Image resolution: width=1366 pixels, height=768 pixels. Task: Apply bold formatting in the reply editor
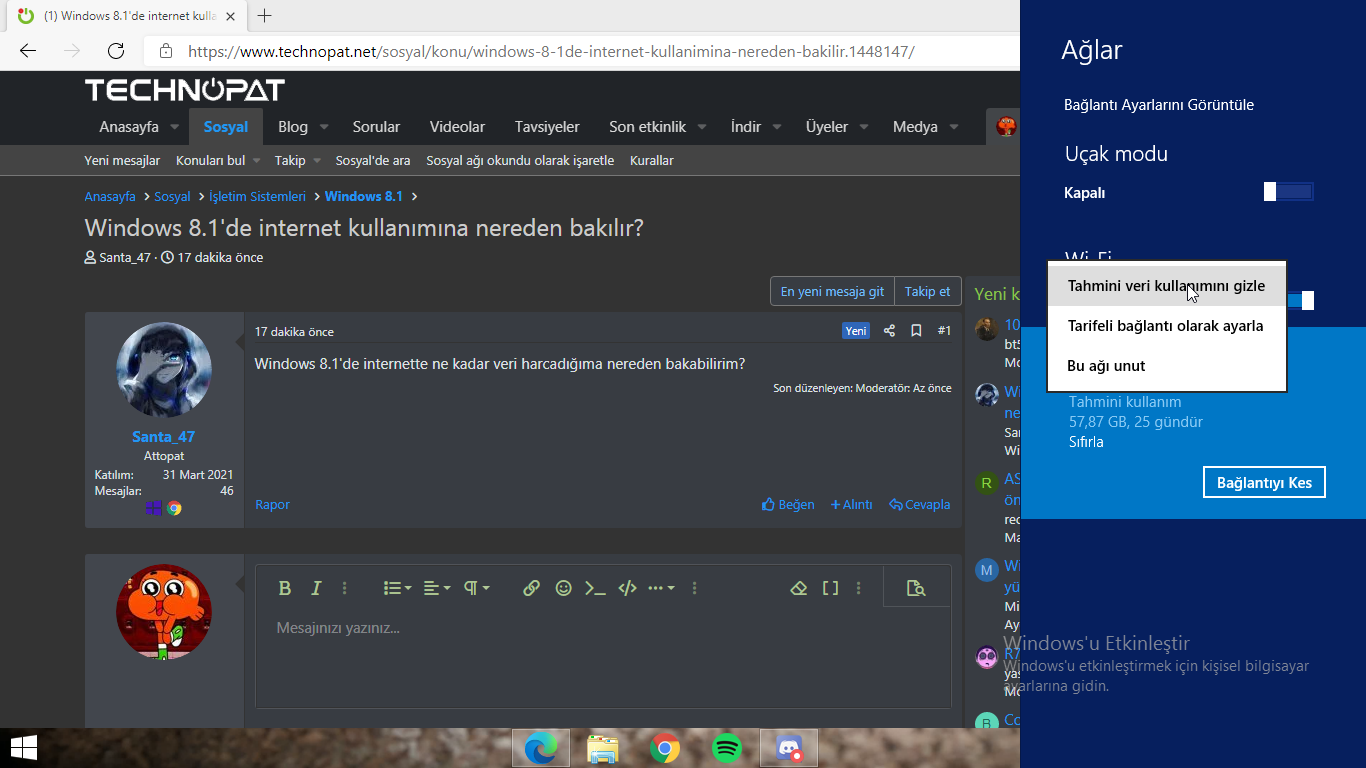(285, 588)
